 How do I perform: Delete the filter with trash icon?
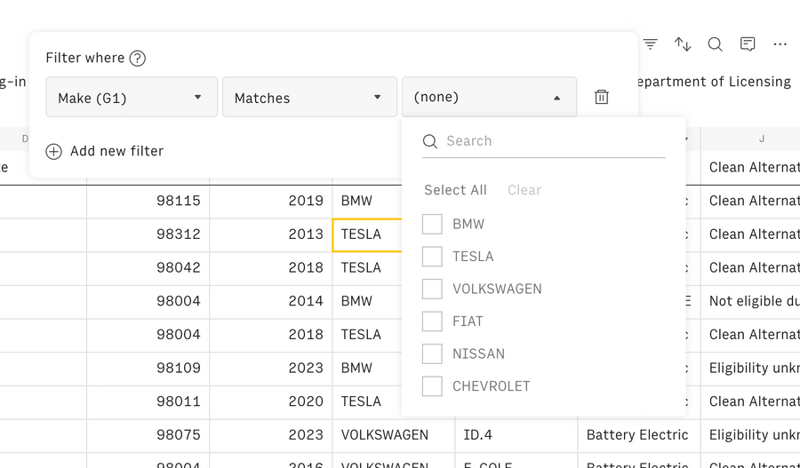tap(602, 97)
